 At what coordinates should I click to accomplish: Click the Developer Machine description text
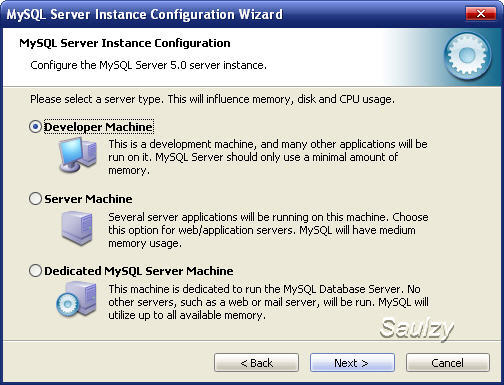coord(268,157)
